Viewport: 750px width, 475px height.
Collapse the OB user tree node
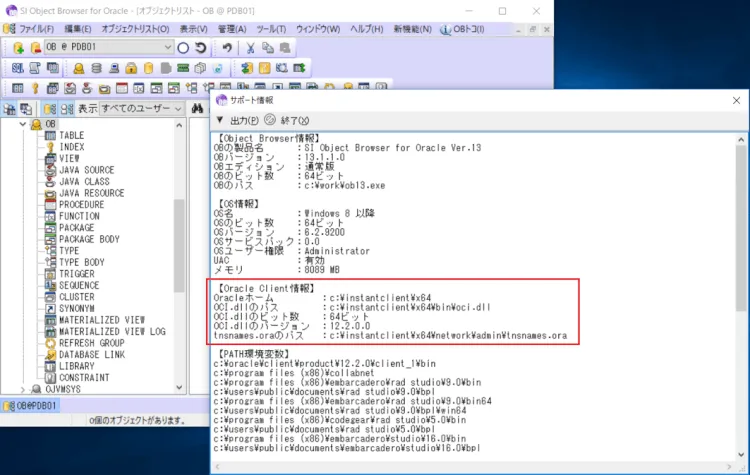click(x=22, y=124)
